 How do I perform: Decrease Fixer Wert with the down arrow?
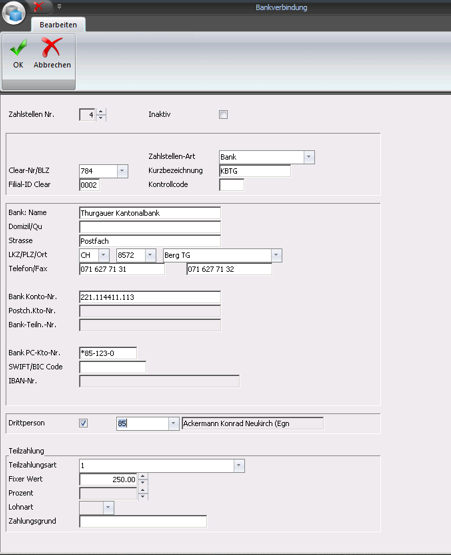point(143,482)
